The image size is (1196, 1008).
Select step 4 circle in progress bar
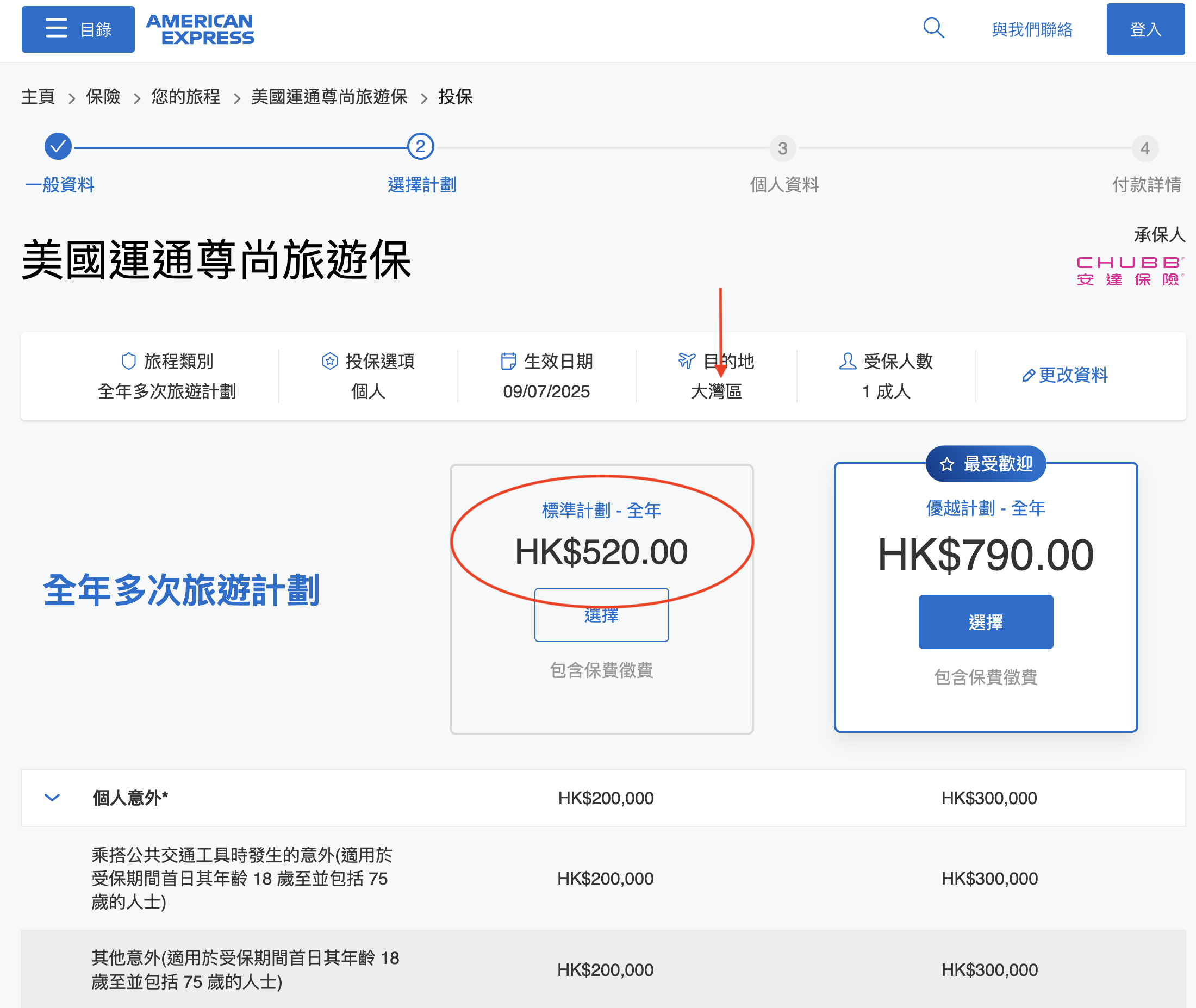1145,148
